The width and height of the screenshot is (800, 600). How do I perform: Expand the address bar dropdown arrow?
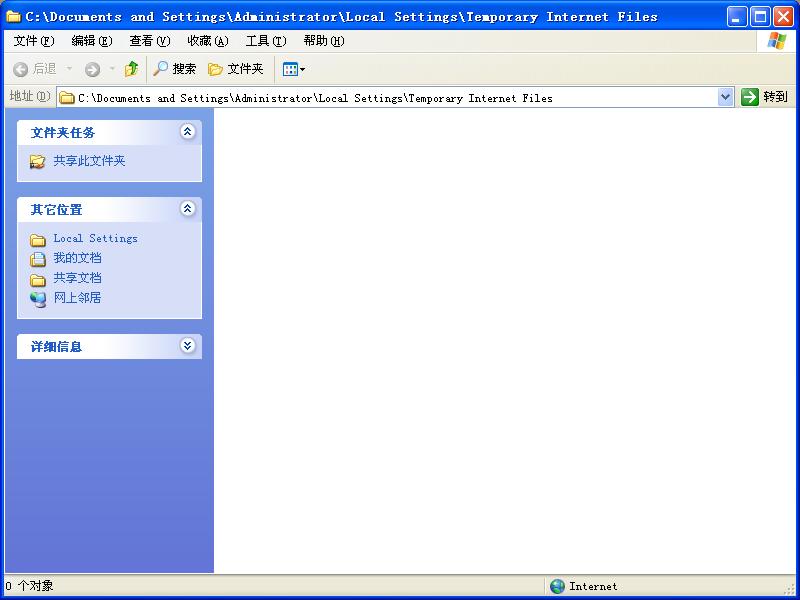[x=725, y=96]
